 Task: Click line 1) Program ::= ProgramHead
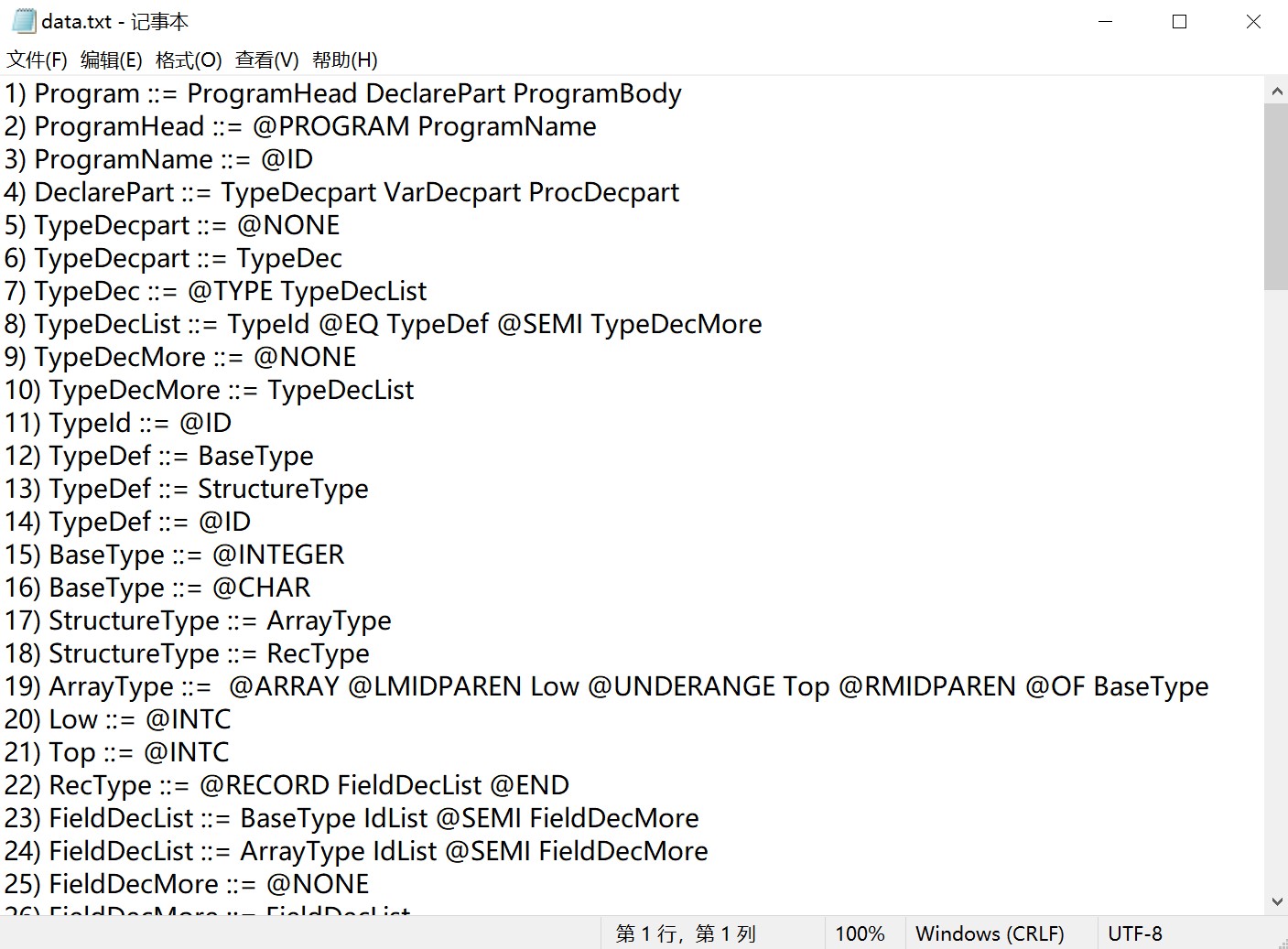click(x=343, y=93)
